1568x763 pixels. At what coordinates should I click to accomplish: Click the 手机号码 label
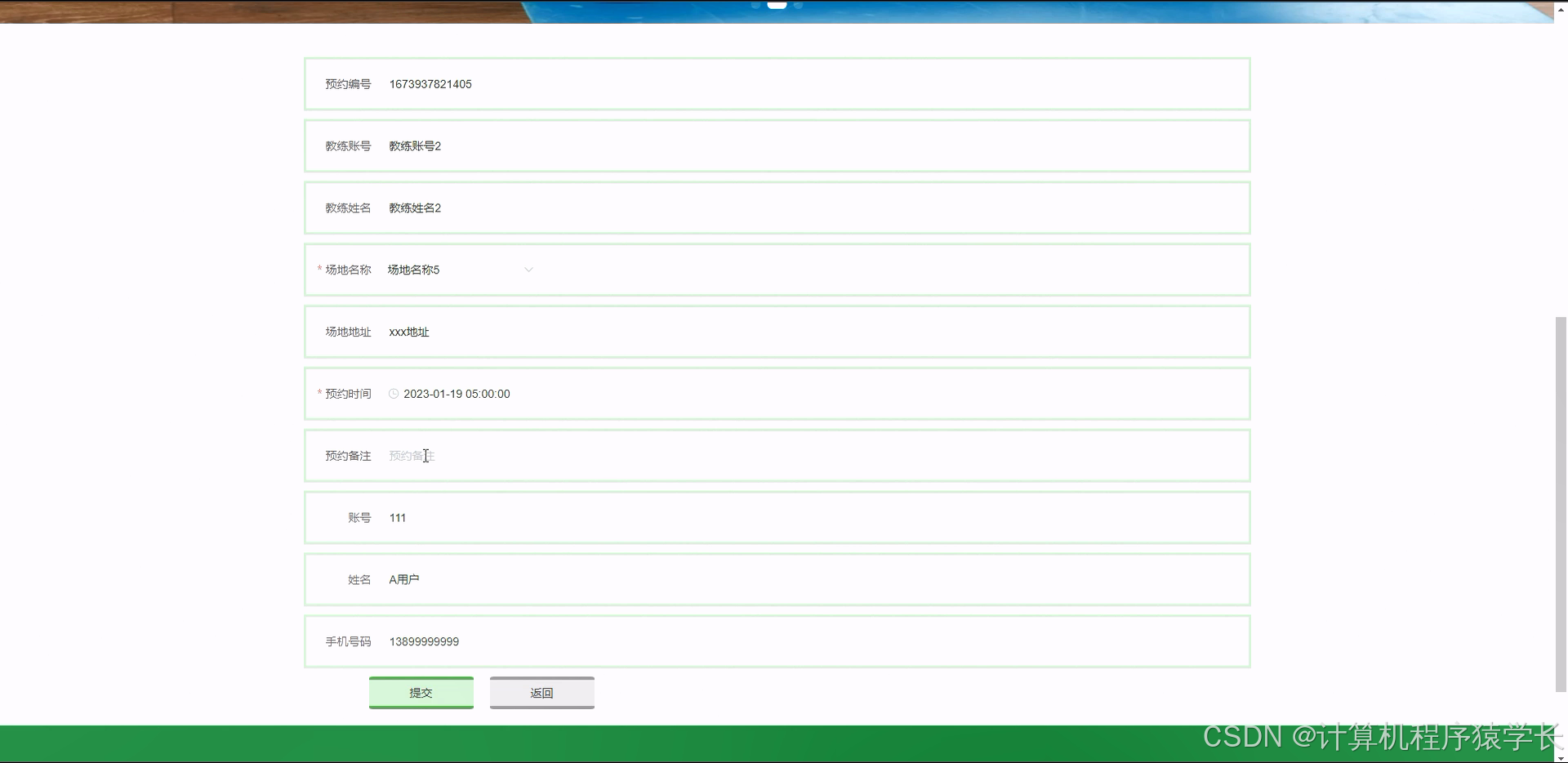348,642
